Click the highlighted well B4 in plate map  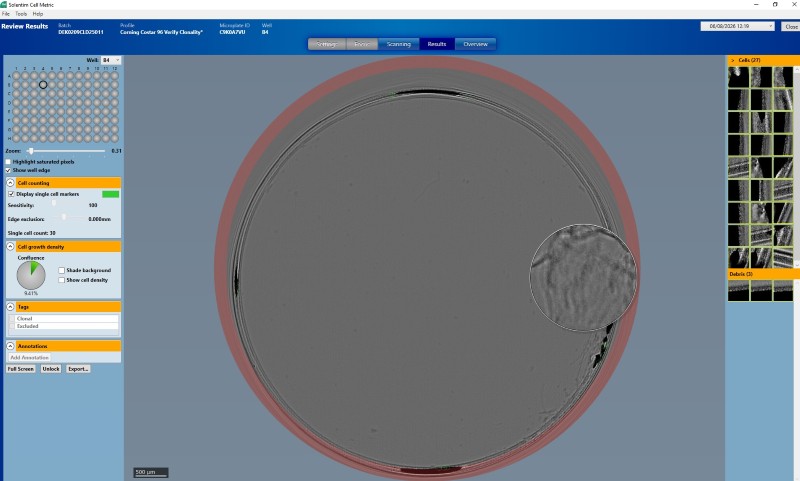click(x=43, y=85)
